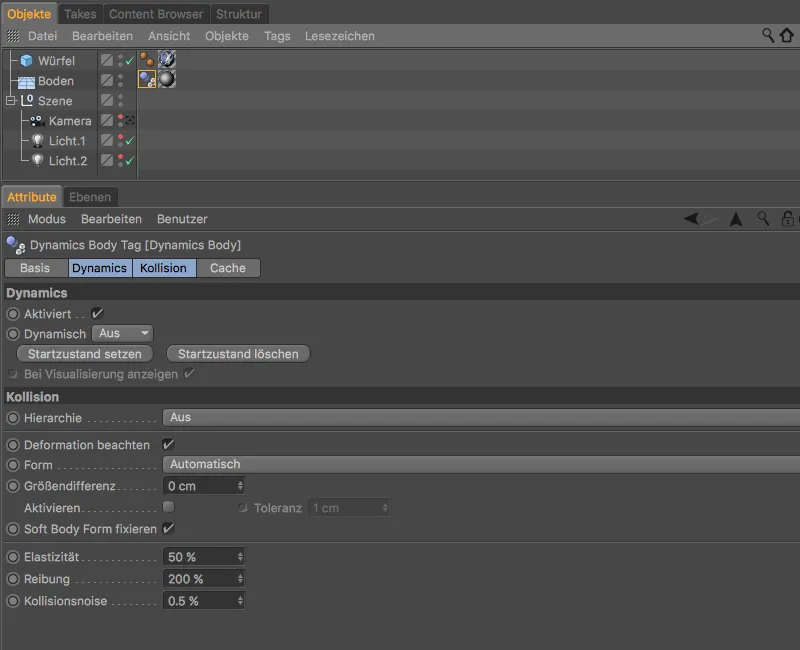Viewport: 800px width, 650px height.
Task: Click the search magnifier in Objekte manager
Action: tap(768, 35)
